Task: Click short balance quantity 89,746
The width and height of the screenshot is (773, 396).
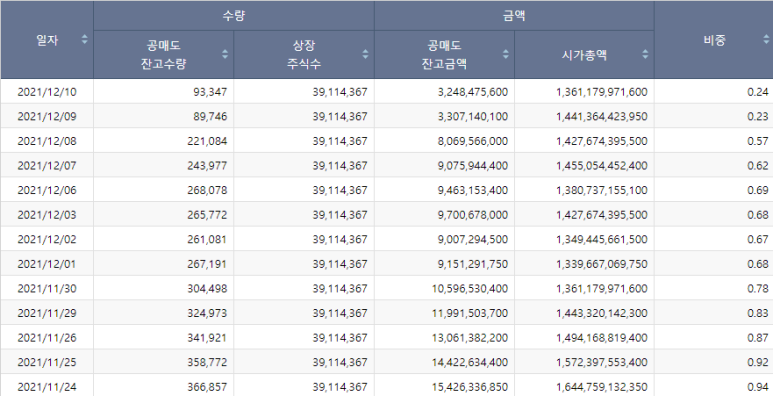Action: [210, 116]
